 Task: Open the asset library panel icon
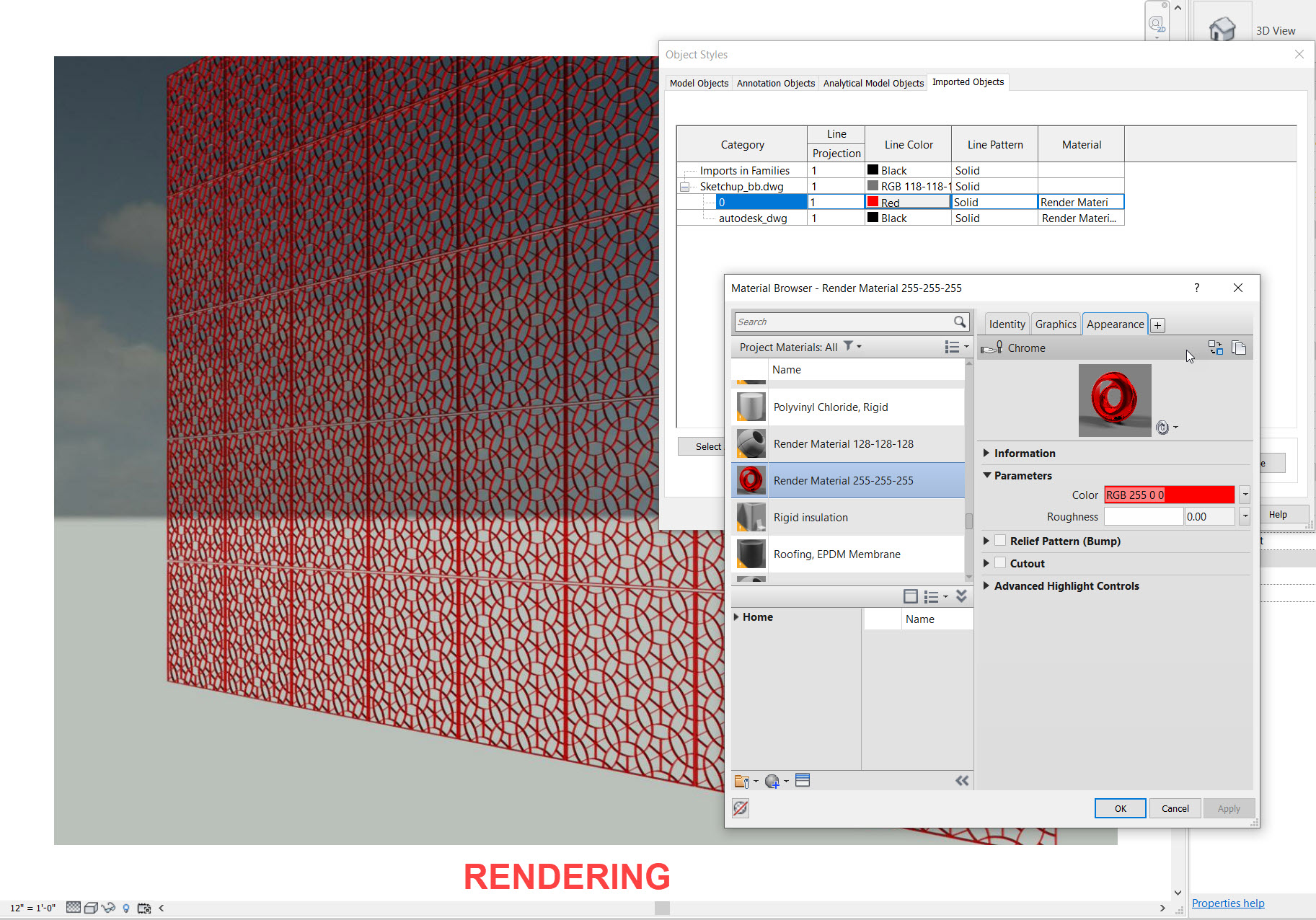tap(803, 781)
